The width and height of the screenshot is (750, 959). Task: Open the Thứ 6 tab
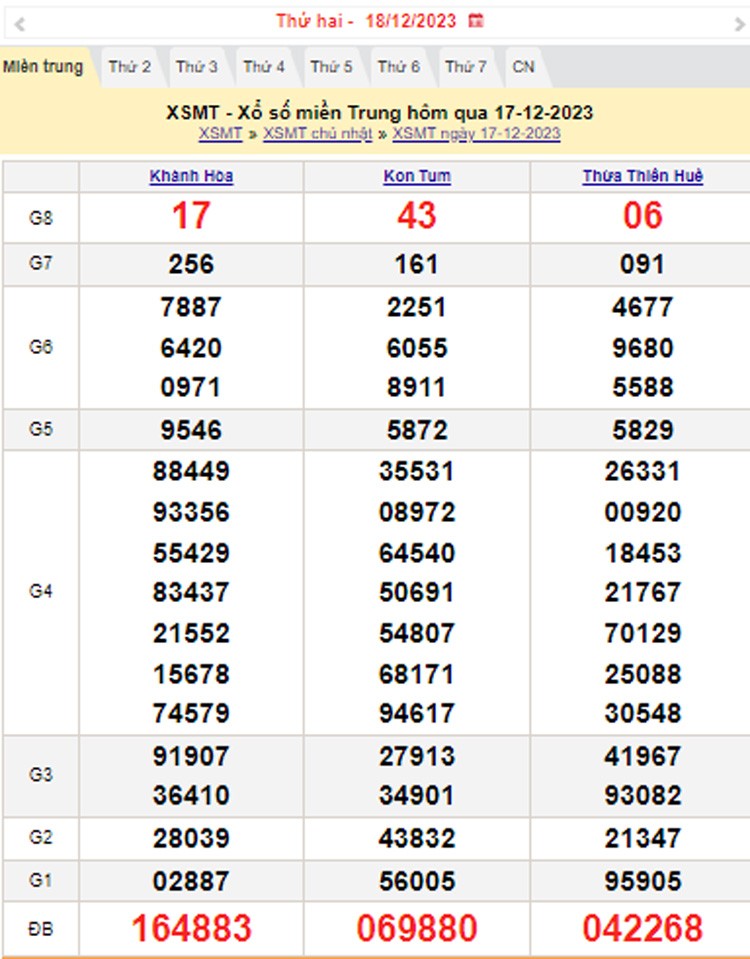tap(398, 67)
